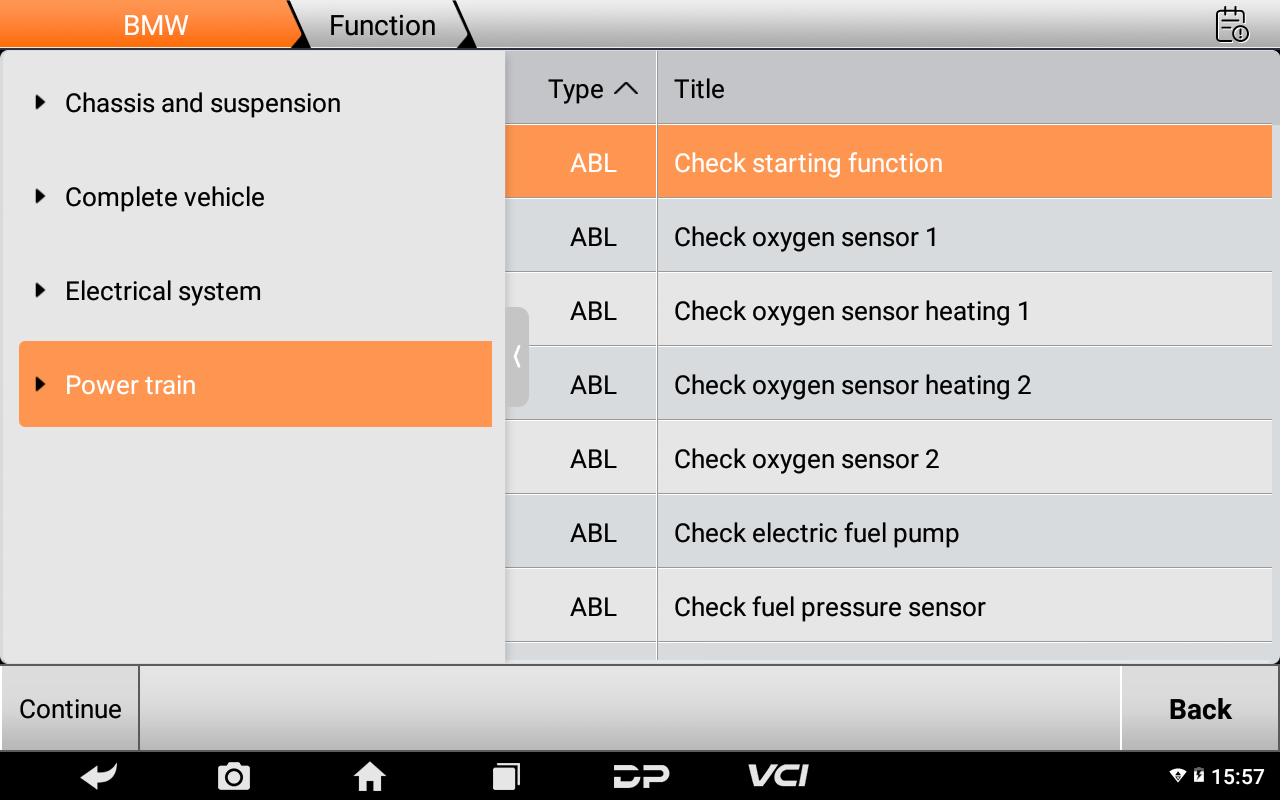Click the Continue button
The image size is (1280, 800).
click(x=70, y=709)
